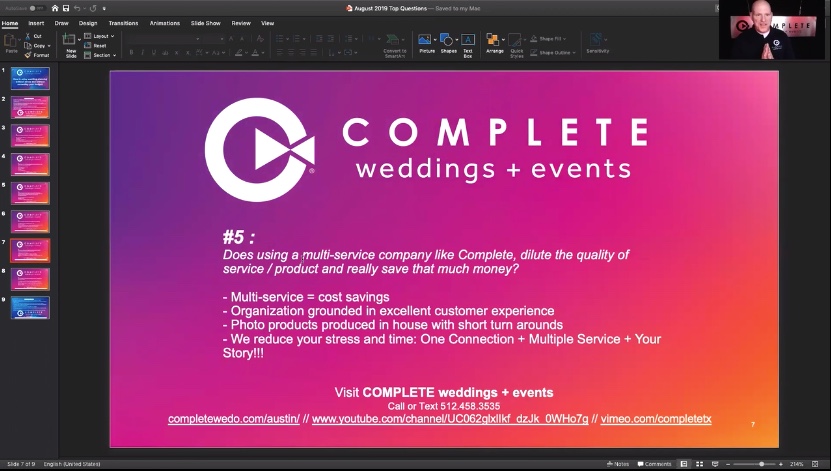Open the Design ribbon tab
The width and height of the screenshot is (832, 471).
click(88, 23)
